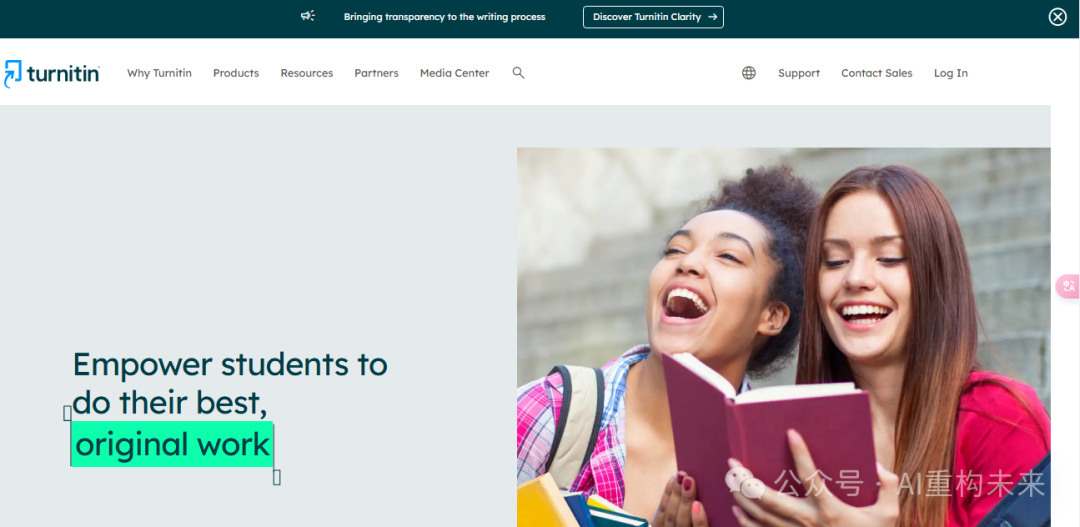
Task: Click the megaphone icon in announcement banner
Action: (x=308, y=17)
